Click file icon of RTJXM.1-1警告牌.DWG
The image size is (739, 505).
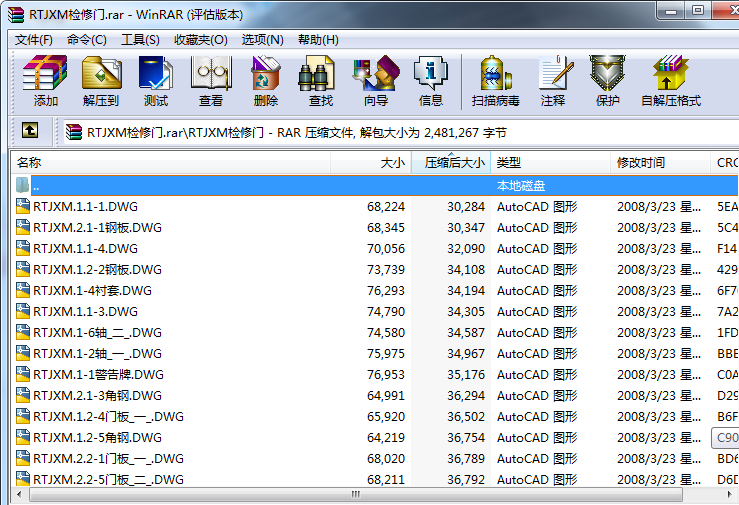23,375
